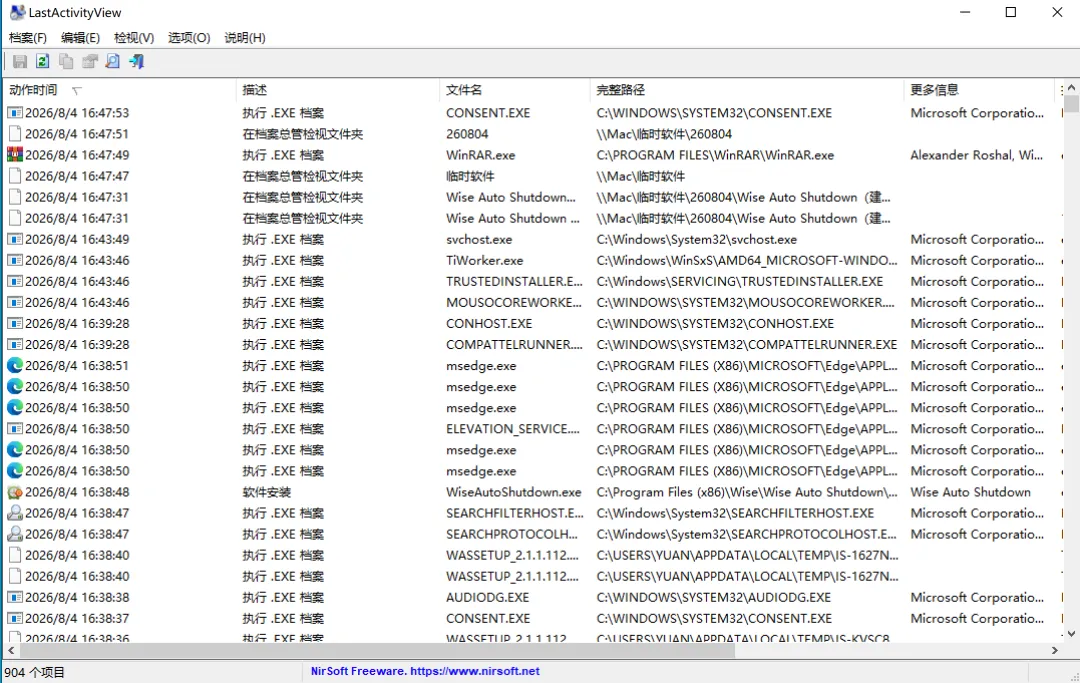This screenshot has height=683, width=1080.
Task: Click the '2026/8/4 16:38:51' time cell
Action: click(77, 366)
